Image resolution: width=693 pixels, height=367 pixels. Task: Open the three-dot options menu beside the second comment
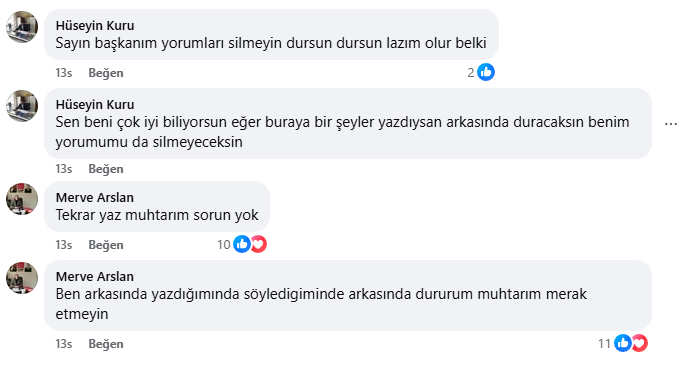tap(671, 124)
